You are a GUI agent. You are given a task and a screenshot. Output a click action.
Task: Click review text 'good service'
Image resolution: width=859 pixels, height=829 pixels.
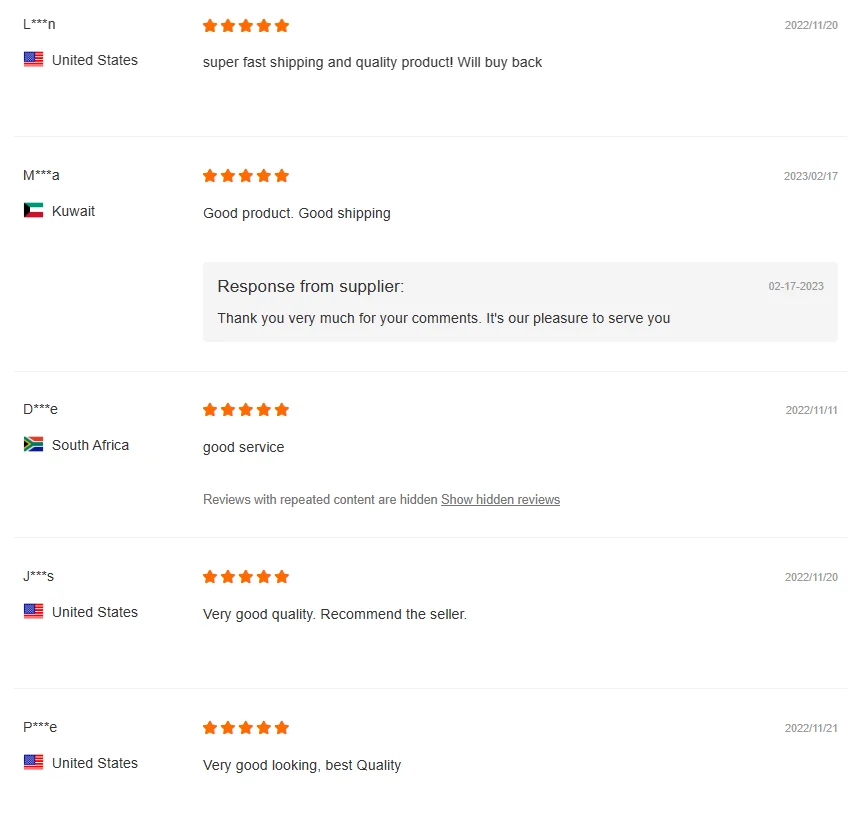(x=243, y=447)
